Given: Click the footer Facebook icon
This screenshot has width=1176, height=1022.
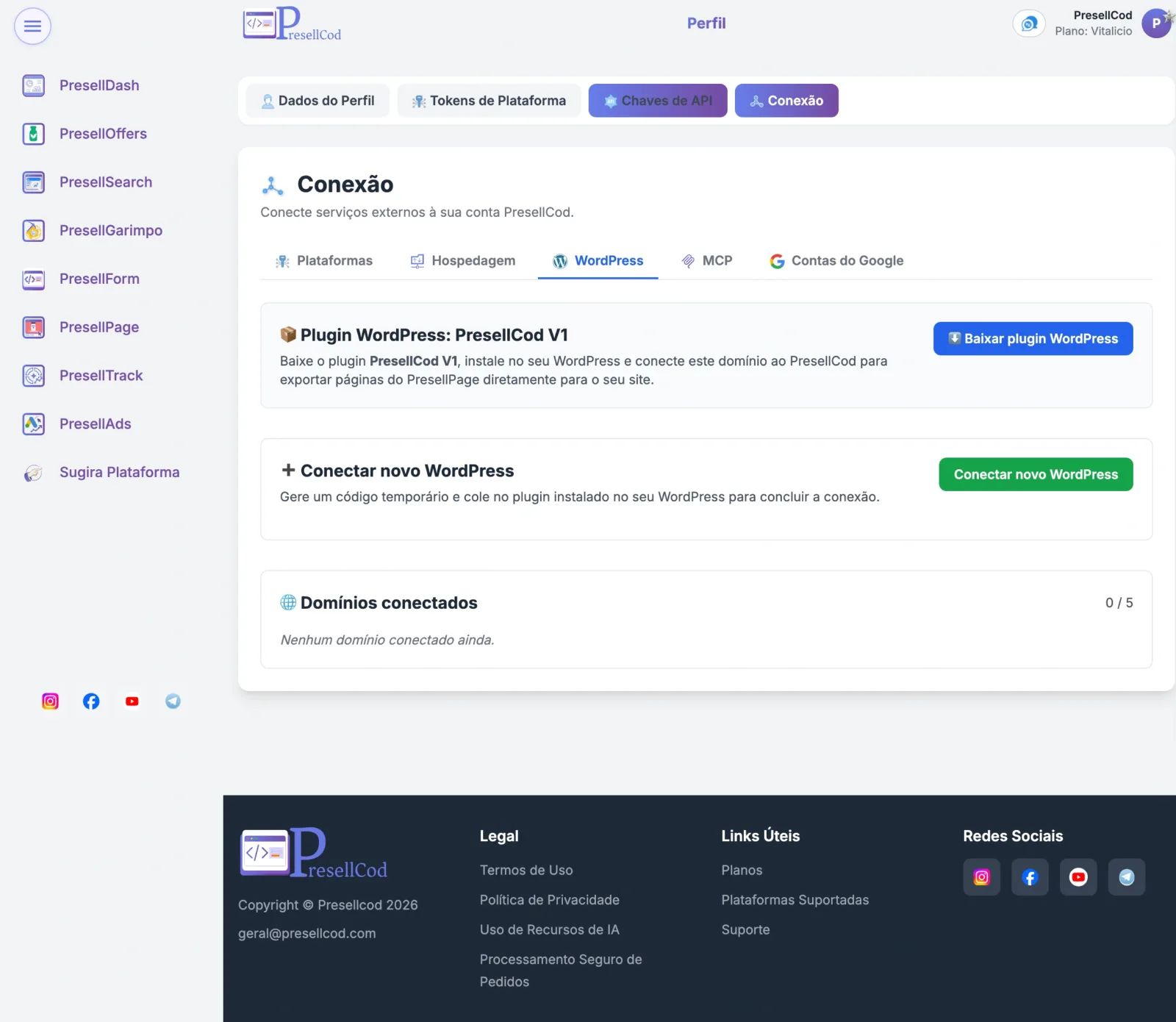Looking at the screenshot, I should (1030, 877).
